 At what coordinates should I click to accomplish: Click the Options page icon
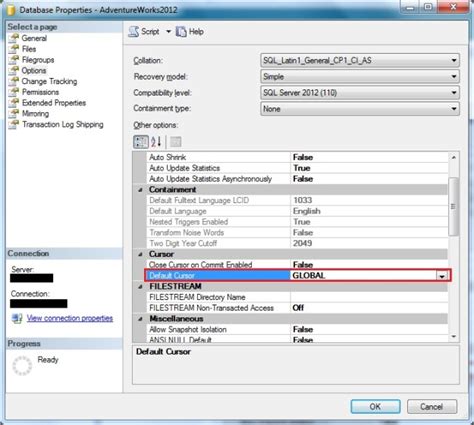pyautogui.click(x=14, y=70)
